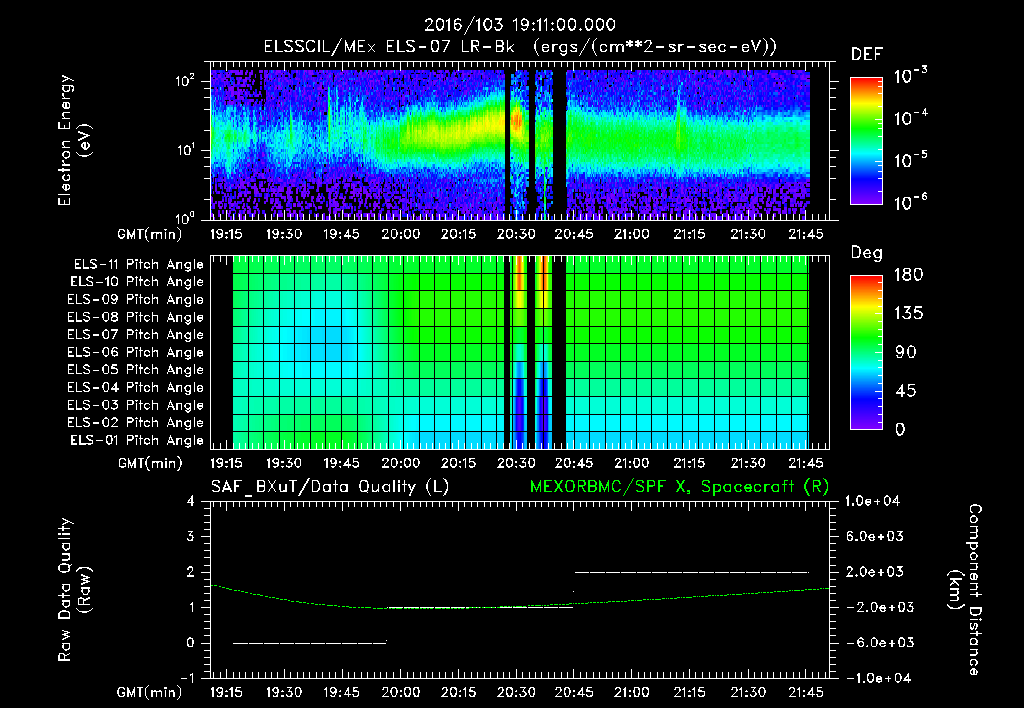Select the ELS-01 Pitch Angle row label
Viewport: 1024px width, 708px height.
pyautogui.click(x=137, y=440)
